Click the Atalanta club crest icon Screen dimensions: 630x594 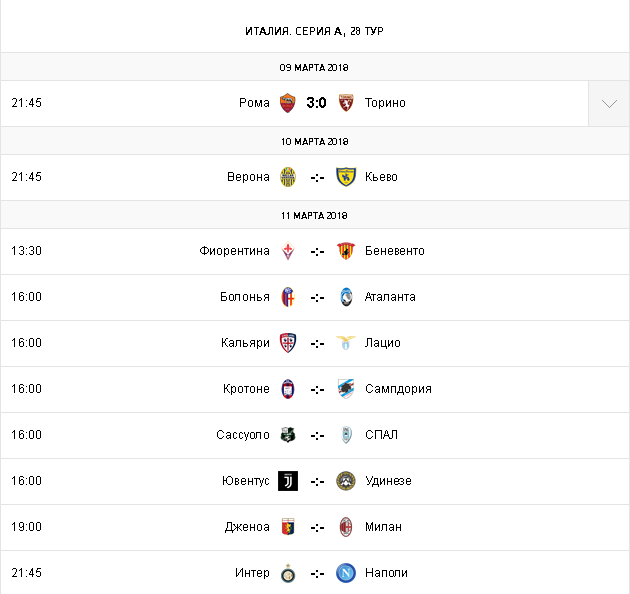(346, 297)
